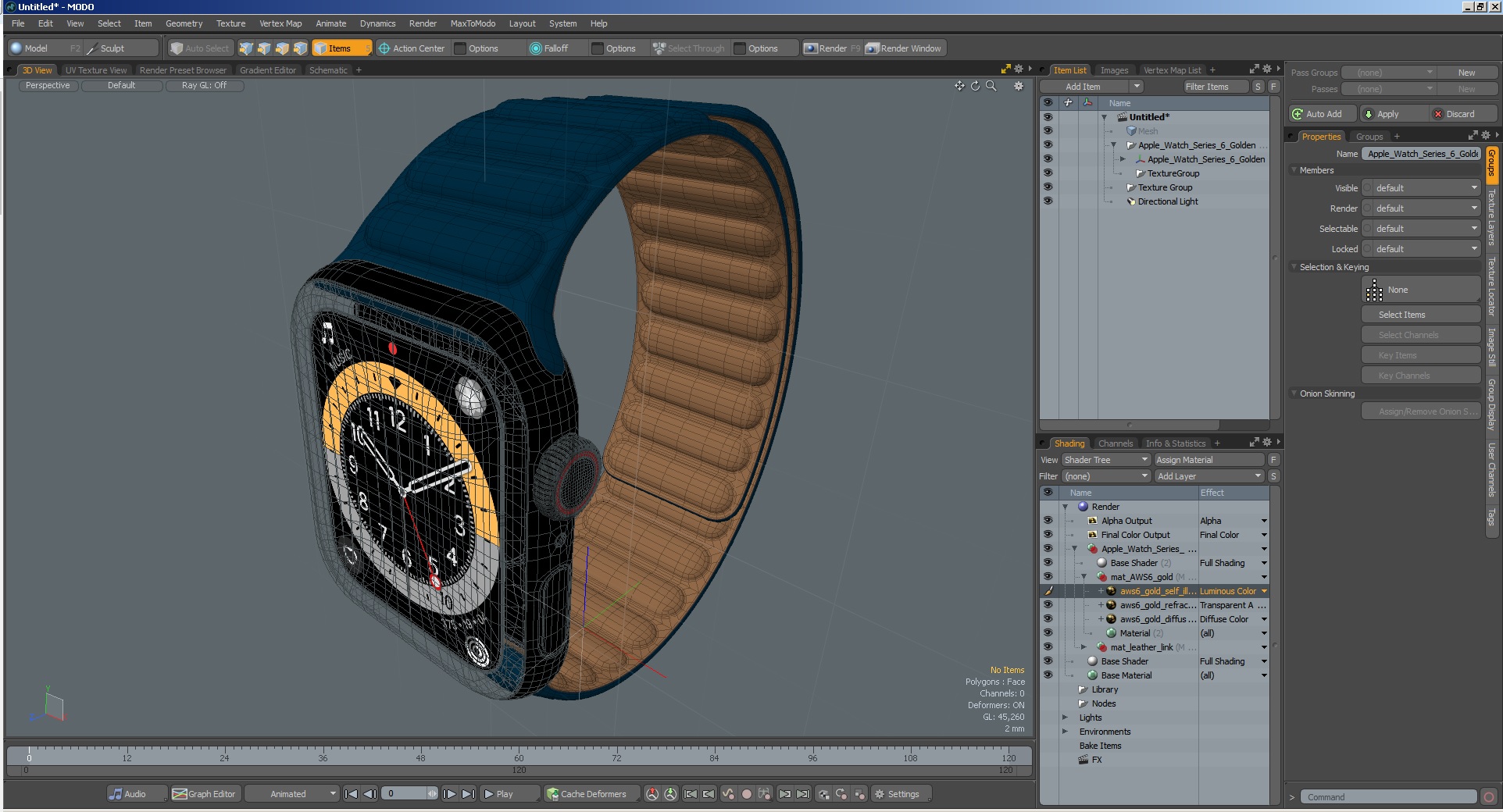Open the Groups tab beside Properties
This screenshot has width=1503, height=812.
pos(1369,137)
